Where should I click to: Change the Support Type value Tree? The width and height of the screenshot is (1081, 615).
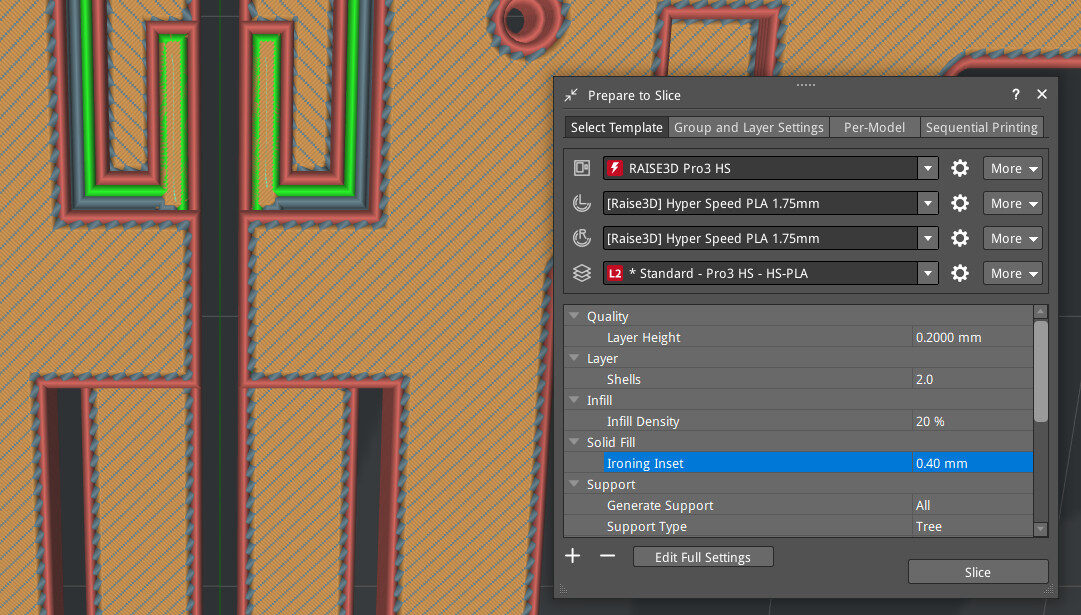click(972, 527)
